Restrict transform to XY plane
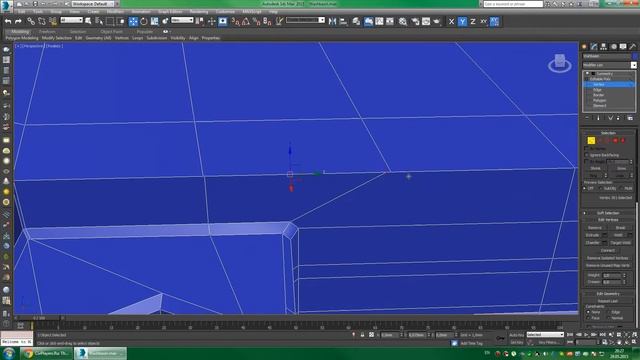Viewport: 640px width, 360px height. point(483,22)
